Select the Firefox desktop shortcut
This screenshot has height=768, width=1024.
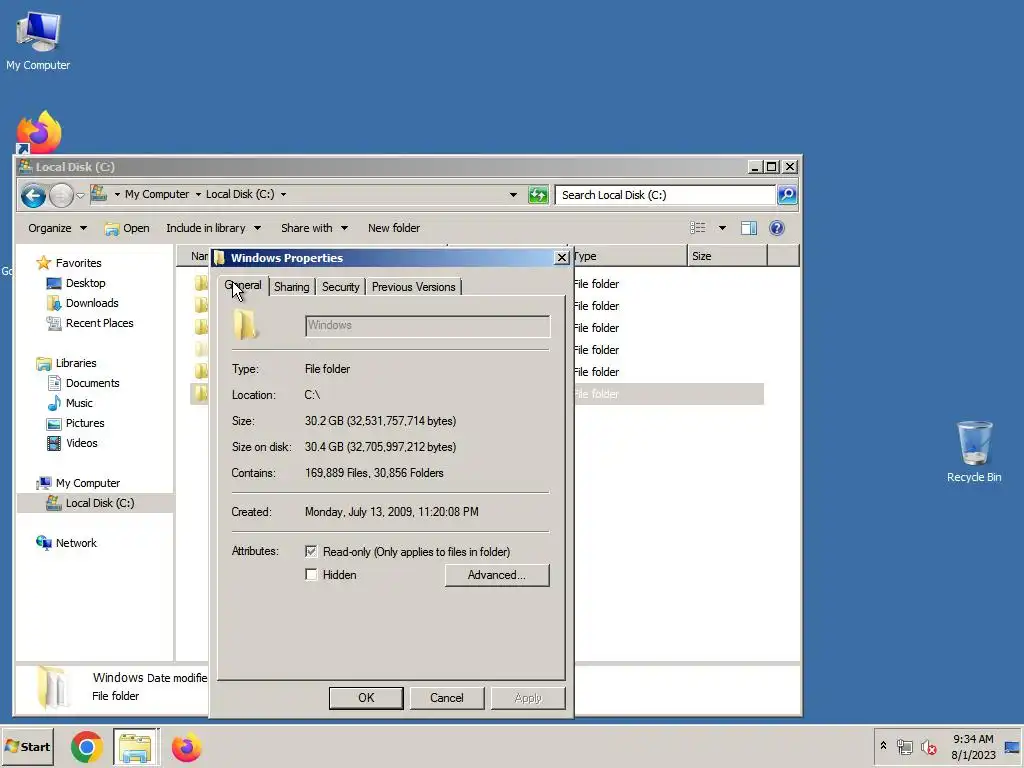[39, 133]
